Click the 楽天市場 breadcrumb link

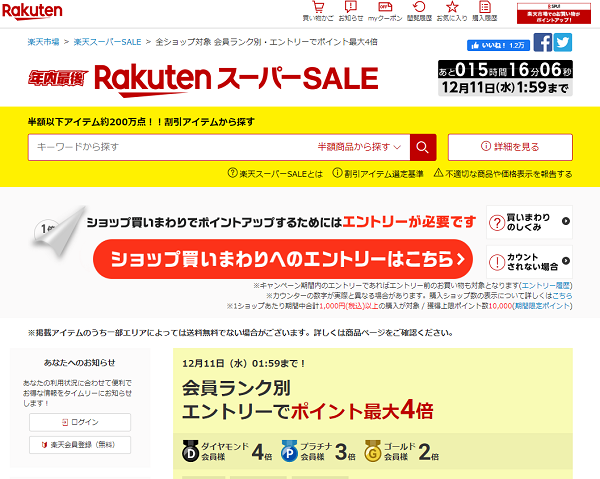(43, 42)
